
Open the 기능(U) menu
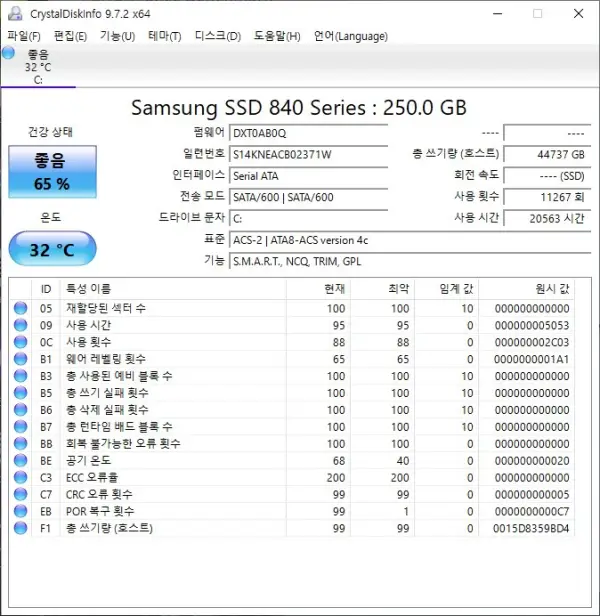click(117, 36)
